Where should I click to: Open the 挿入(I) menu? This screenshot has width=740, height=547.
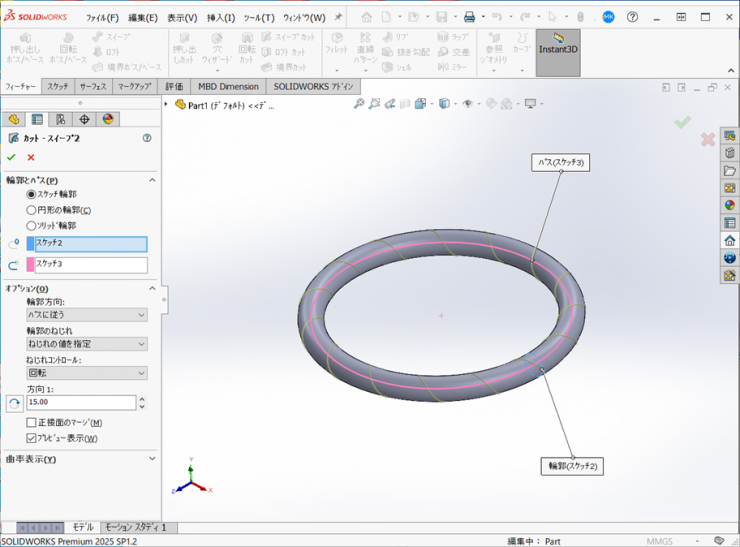(221, 17)
